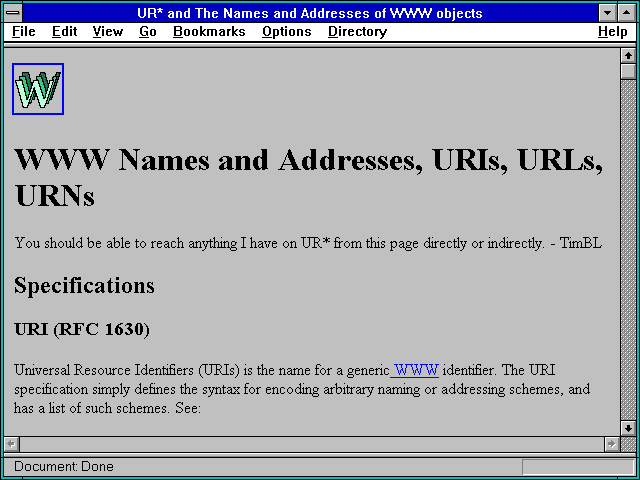Click the 'Document: Done' status text
The image size is (640, 480).
[x=64, y=466]
